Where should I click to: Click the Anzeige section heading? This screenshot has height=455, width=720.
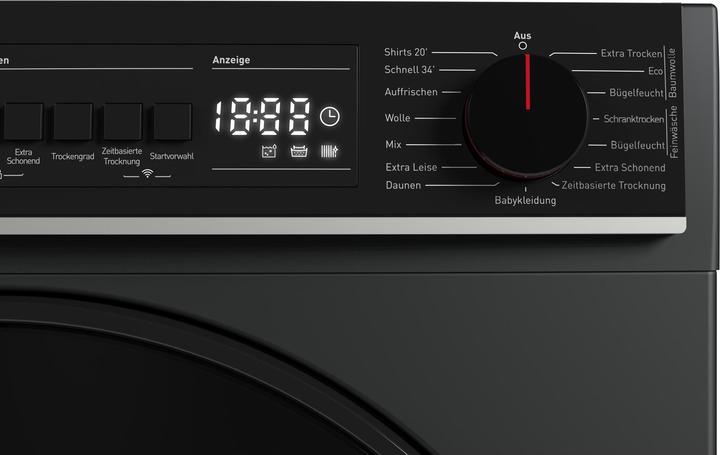coord(231,60)
